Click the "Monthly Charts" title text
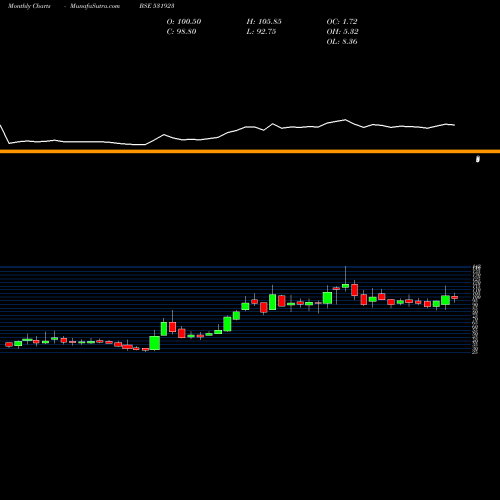Screen dimensions: 500x500 [x=29, y=6]
